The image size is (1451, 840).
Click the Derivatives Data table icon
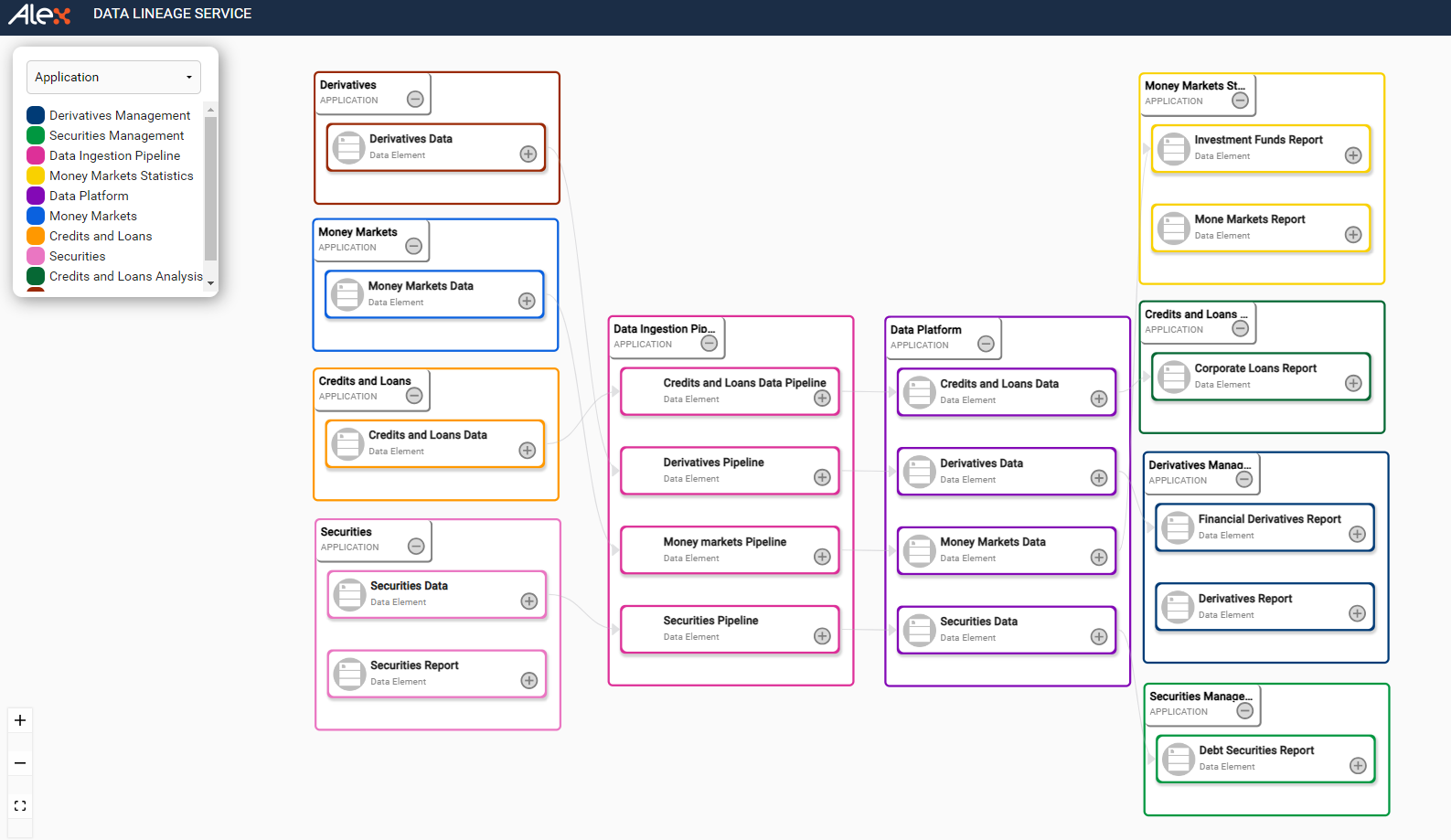pos(348,147)
